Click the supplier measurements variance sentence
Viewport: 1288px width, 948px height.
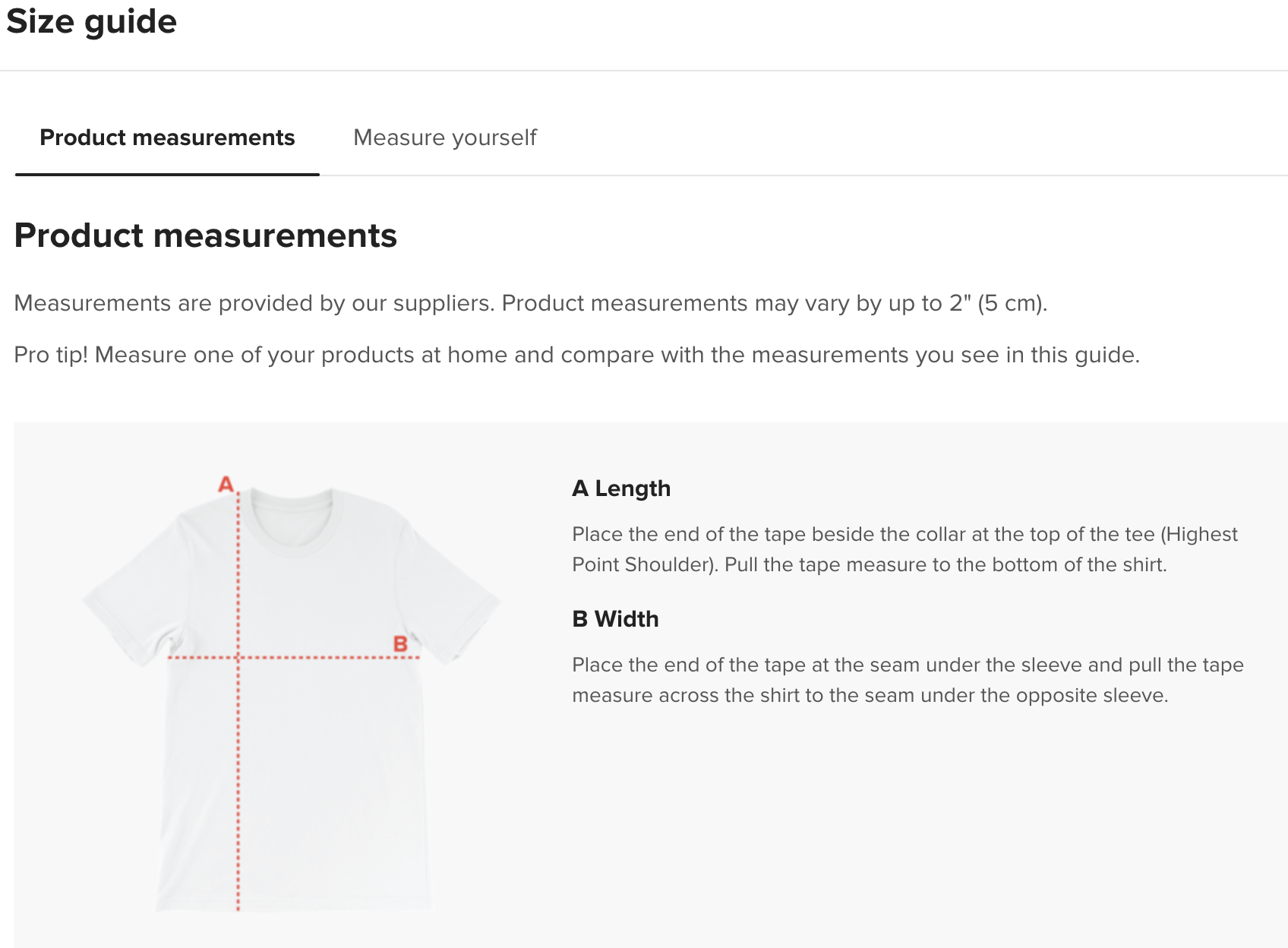(x=530, y=303)
